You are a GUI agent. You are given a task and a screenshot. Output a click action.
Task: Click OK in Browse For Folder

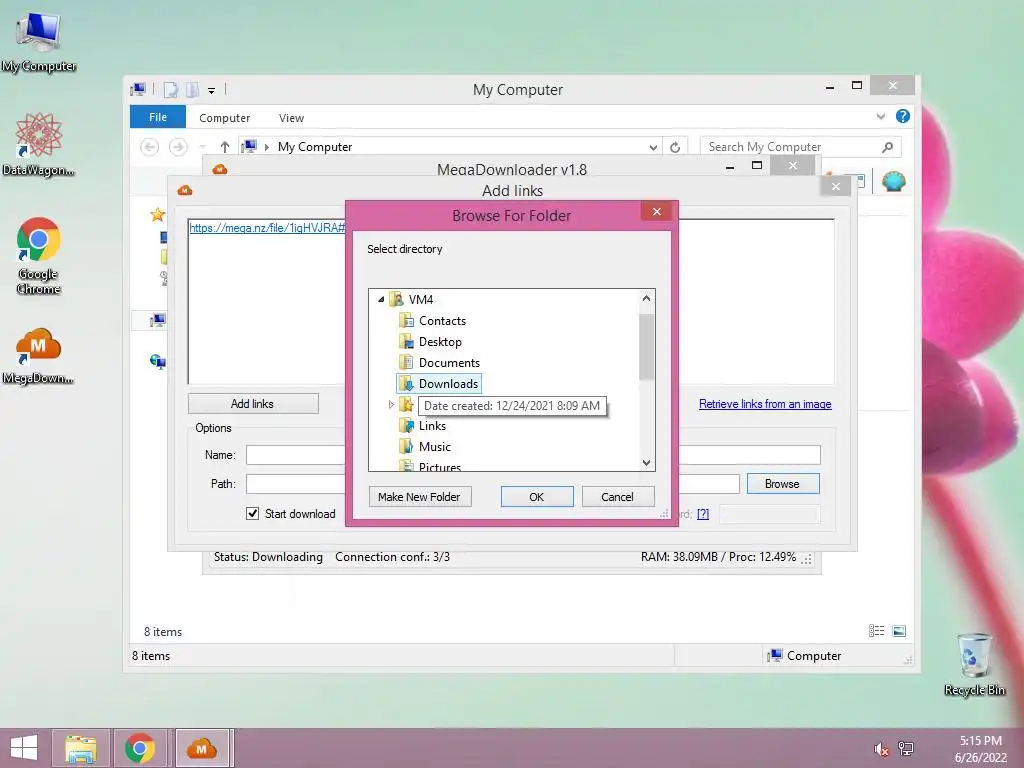pyautogui.click(x=537, y=496)
